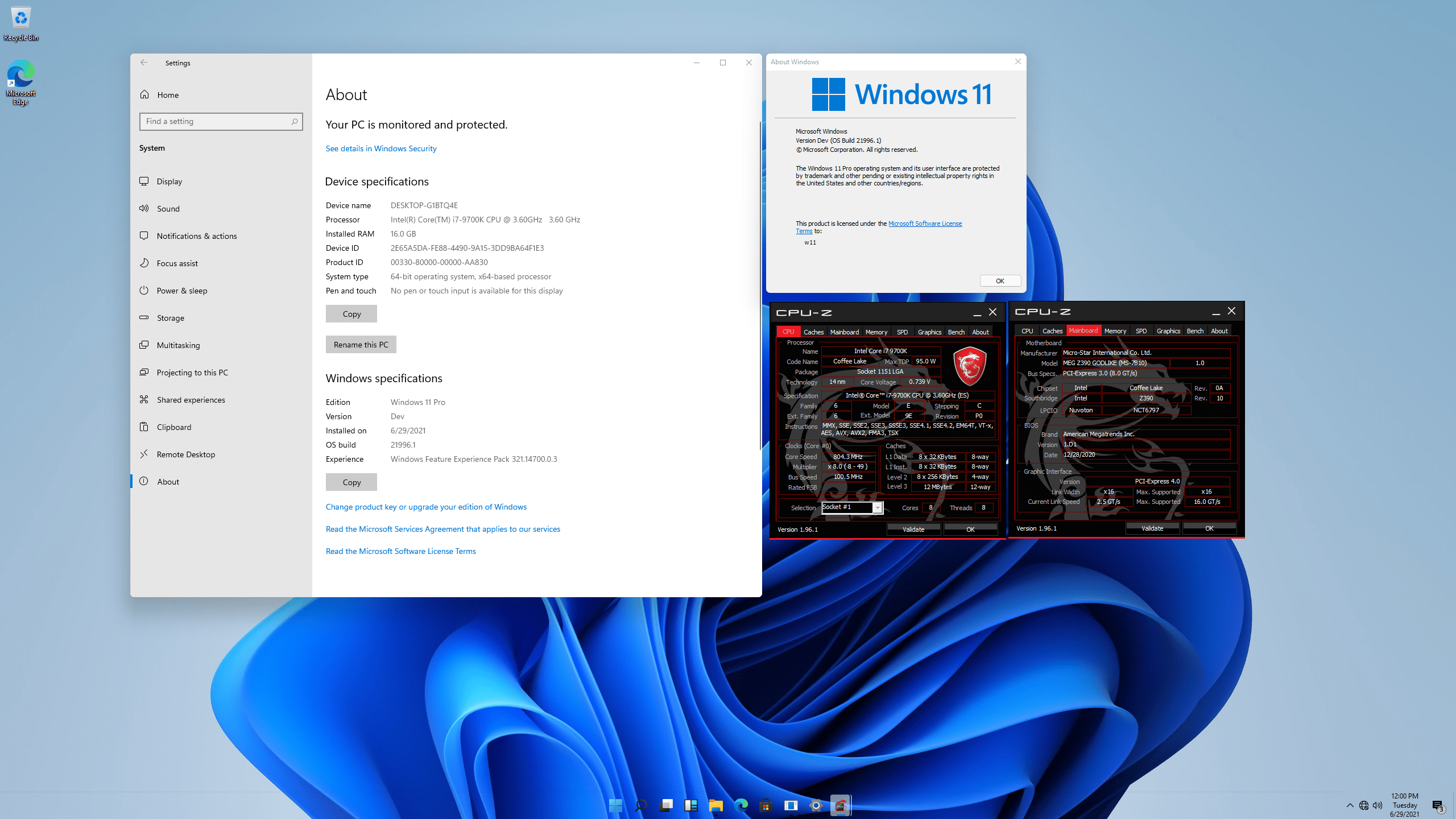
Task: Click the Find a setting search box
Action: (x=221, y=121)
